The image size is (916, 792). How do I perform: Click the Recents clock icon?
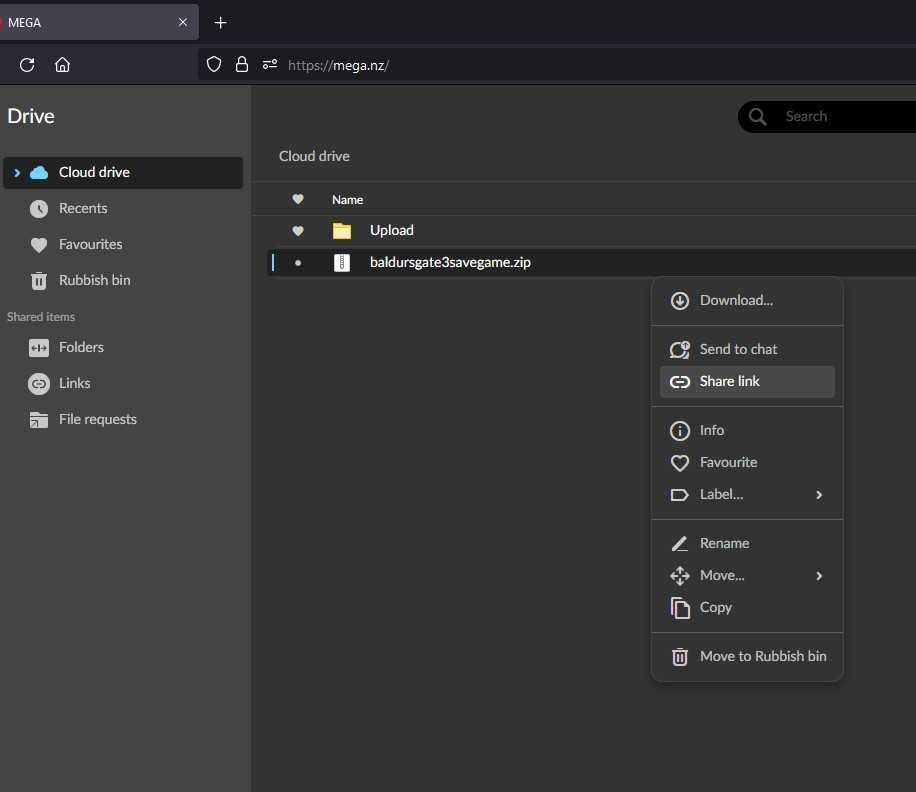[39, 208]
